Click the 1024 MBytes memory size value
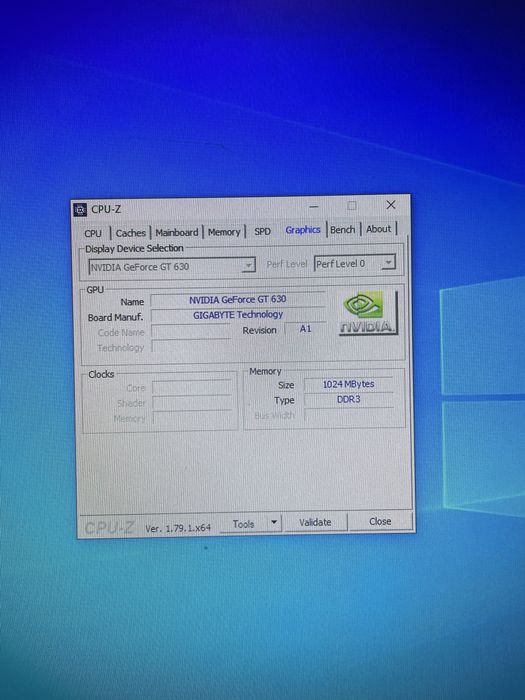Screen dimensions: 525x700 pyautogui.click(x=349, y=384)
